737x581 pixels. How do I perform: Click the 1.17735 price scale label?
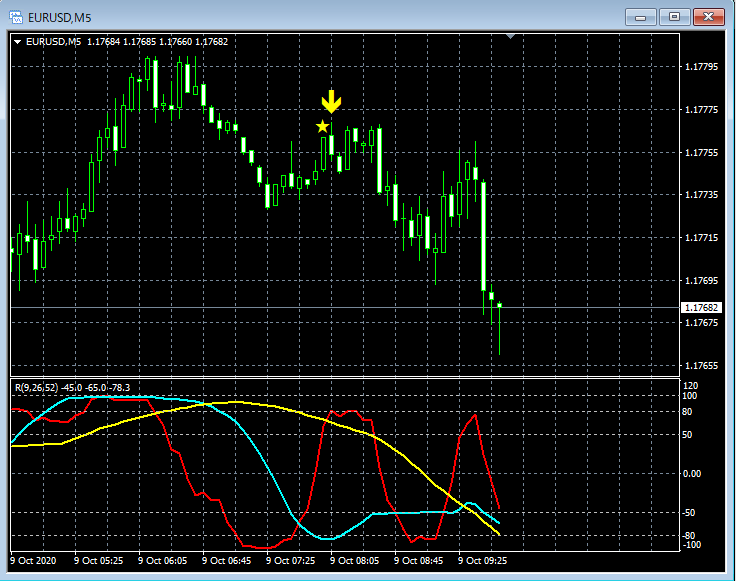coord(701,195)
